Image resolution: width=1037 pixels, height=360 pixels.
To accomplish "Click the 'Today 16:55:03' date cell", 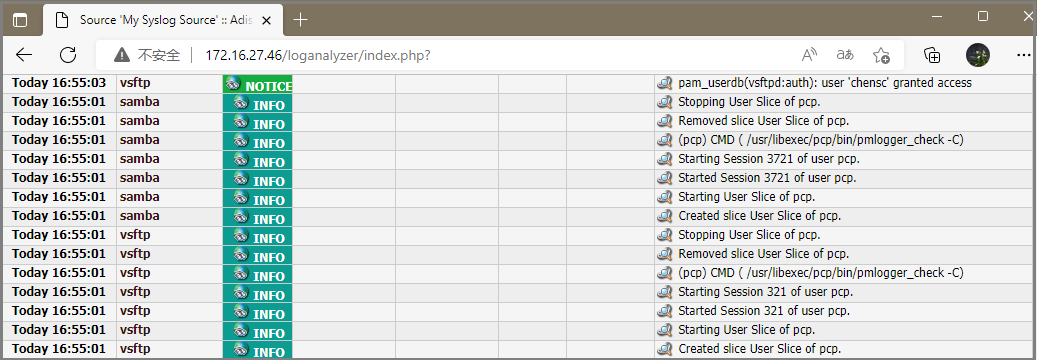I will (59, 83).
